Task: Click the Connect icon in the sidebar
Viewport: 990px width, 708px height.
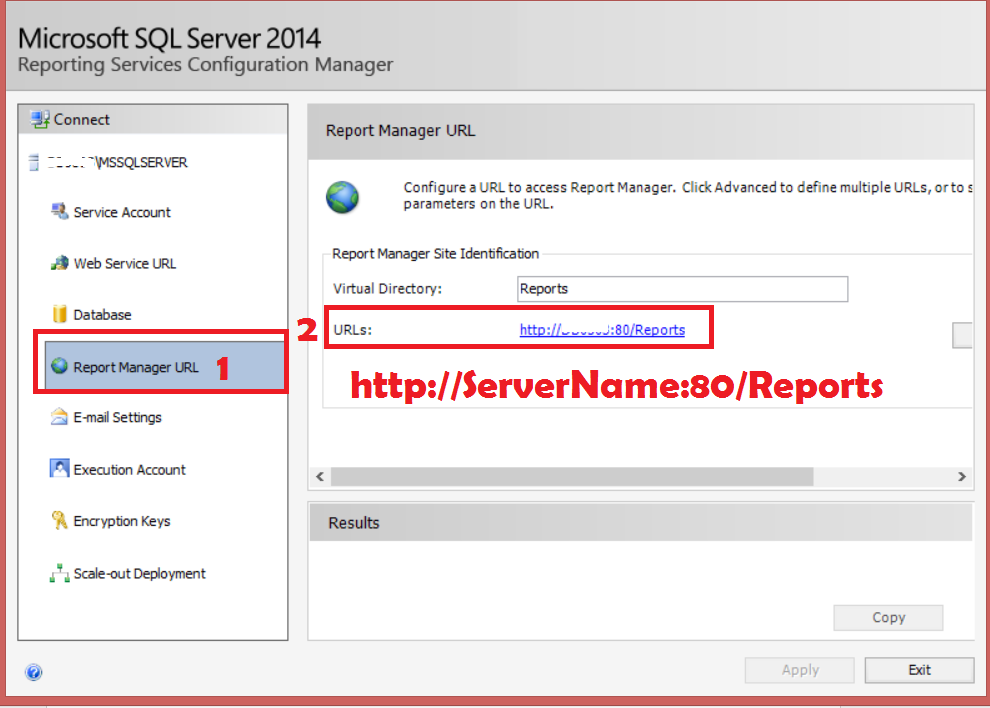Action: (40, 119)
